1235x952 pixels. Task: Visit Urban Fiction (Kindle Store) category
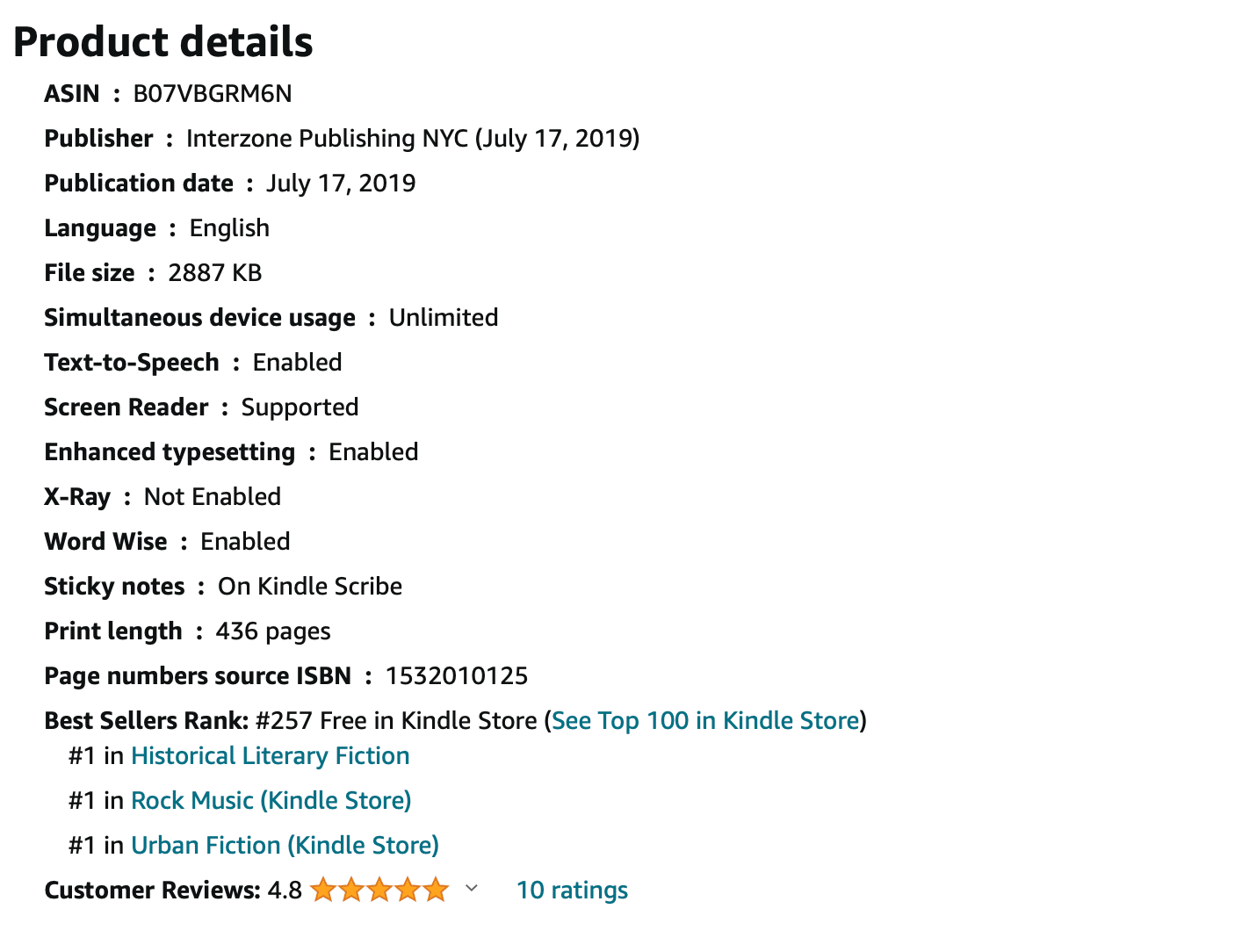pos(285,845)
